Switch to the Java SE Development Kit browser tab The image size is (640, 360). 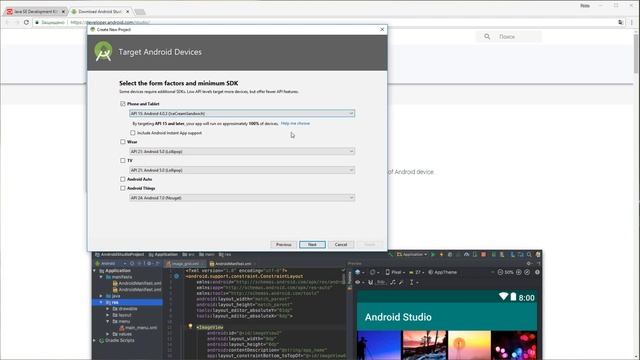click(36, 11)
